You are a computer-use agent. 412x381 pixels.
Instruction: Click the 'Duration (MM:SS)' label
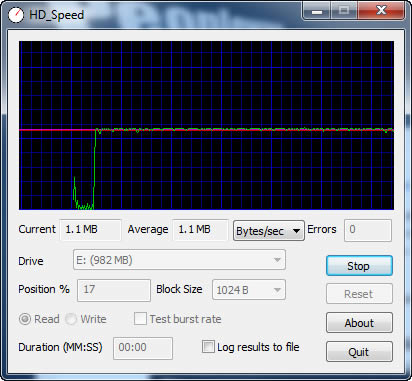click(60, 347)
